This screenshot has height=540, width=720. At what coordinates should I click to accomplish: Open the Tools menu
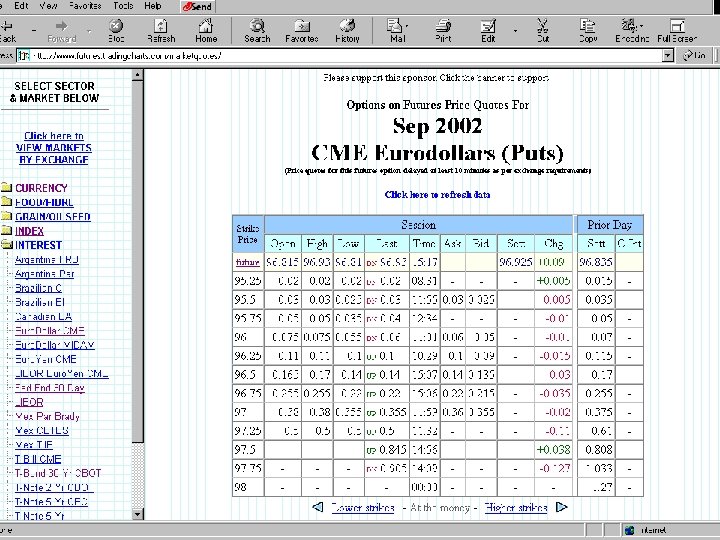point(123,6)
